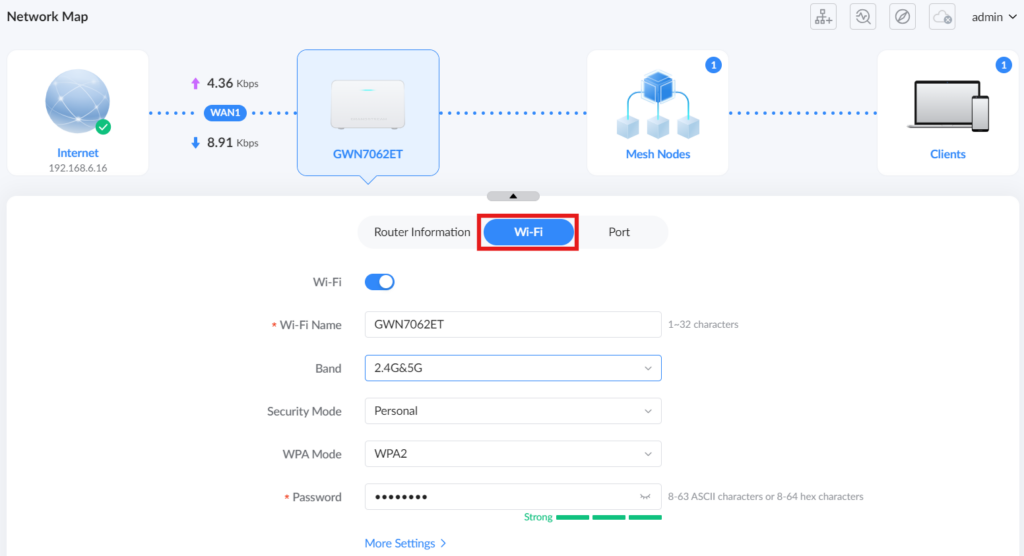The height and width of the screenshot is (556, 1024).
Task: Expand More Settings link
Action: point(406,544)
